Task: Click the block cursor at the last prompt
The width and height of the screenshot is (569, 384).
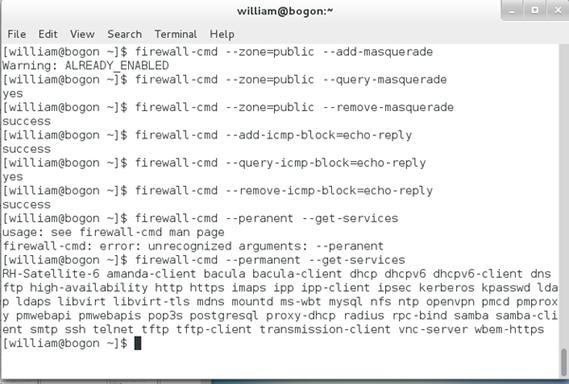Action: coord(138,343)
